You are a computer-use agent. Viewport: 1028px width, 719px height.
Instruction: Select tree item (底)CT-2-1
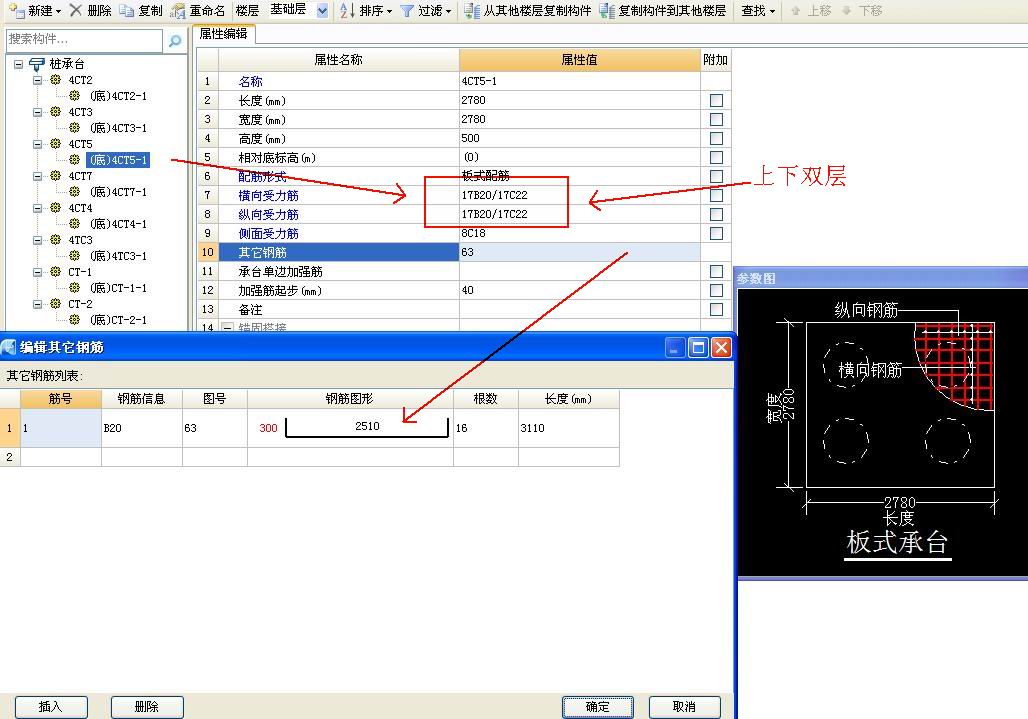tap(118, 320)
